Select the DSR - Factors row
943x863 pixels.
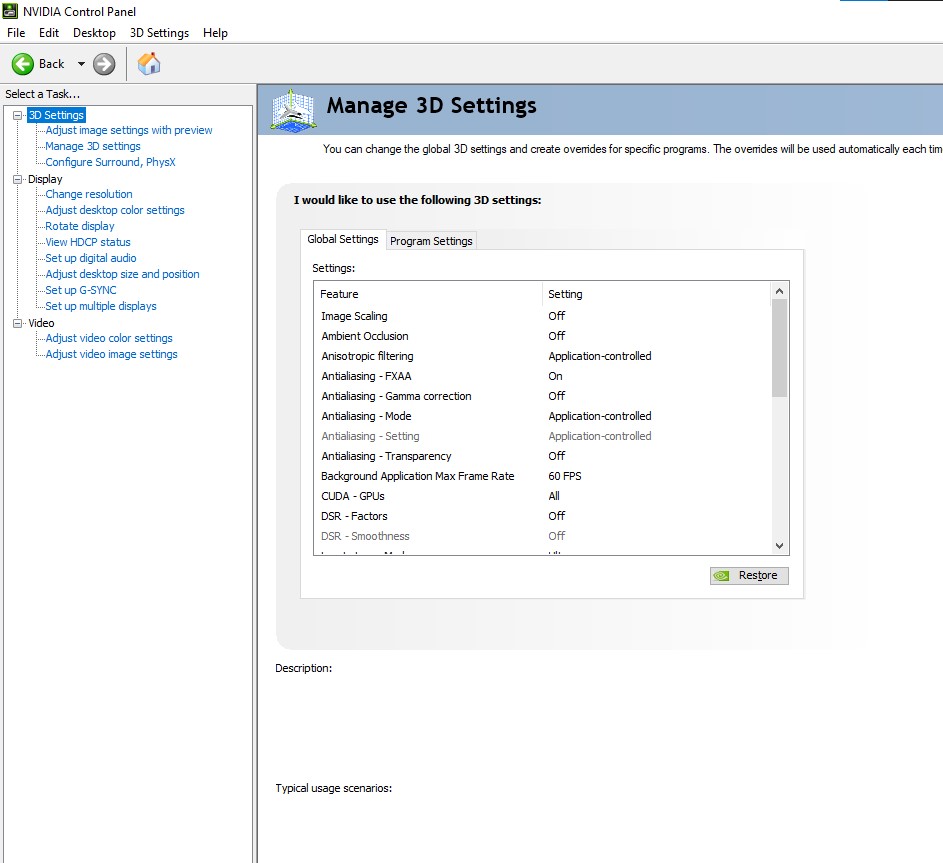[542, 516]
